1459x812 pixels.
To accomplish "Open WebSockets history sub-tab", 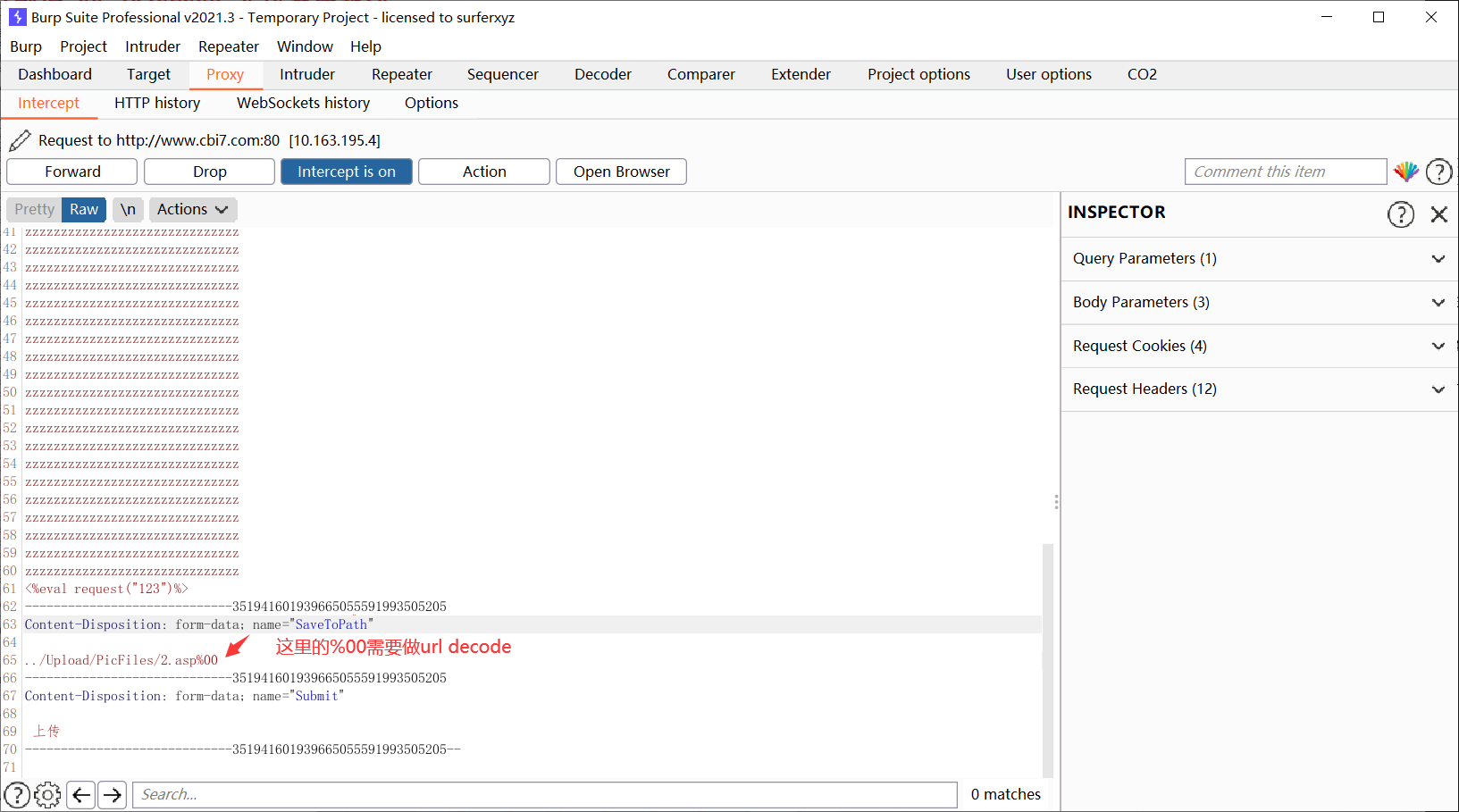I will 303,103.
